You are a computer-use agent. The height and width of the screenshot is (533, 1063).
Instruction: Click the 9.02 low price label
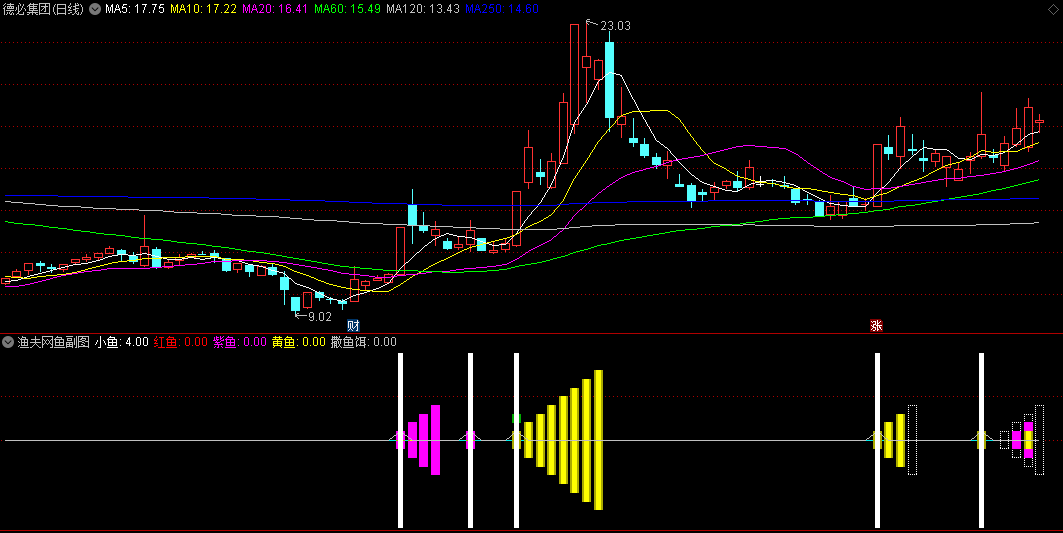(x=319, y=317)
